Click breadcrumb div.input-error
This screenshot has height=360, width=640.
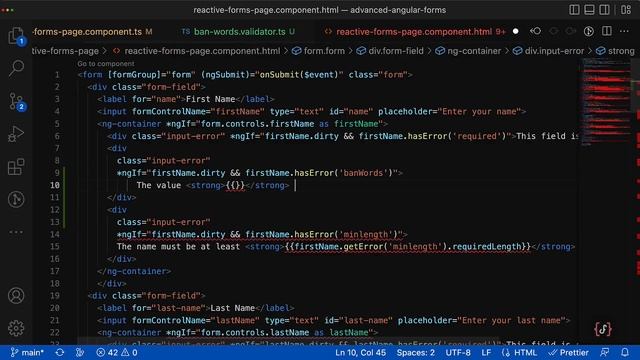[x=554, y=51]
